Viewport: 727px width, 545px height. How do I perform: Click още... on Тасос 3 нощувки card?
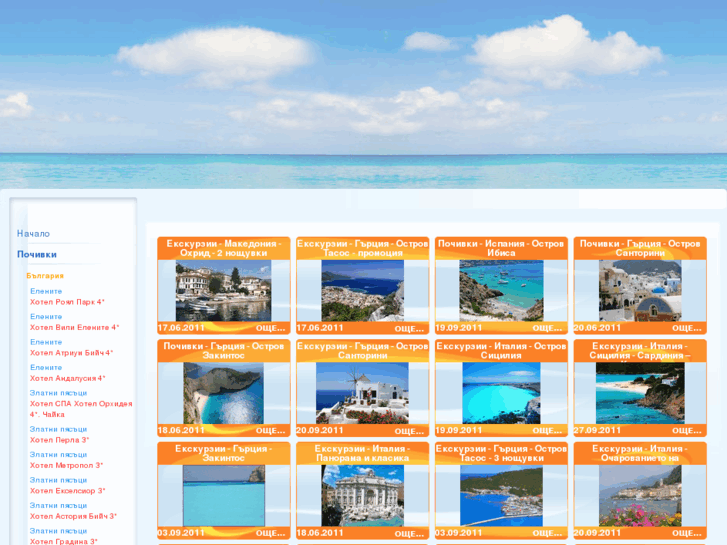click(547, 533)
